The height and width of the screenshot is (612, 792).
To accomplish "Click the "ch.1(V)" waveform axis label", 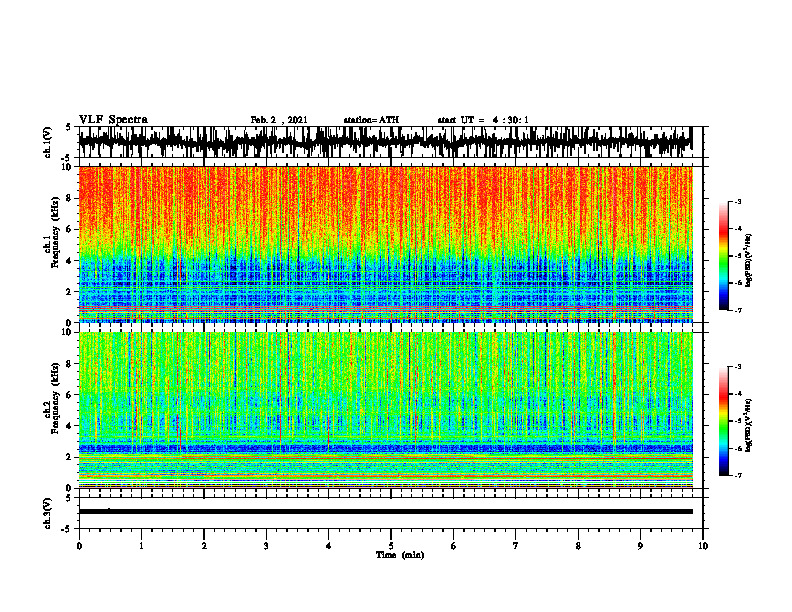I will (x=48, y=142).
